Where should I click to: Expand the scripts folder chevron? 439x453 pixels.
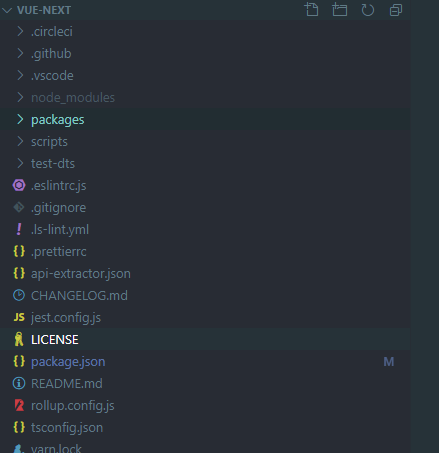pos(20,141)
